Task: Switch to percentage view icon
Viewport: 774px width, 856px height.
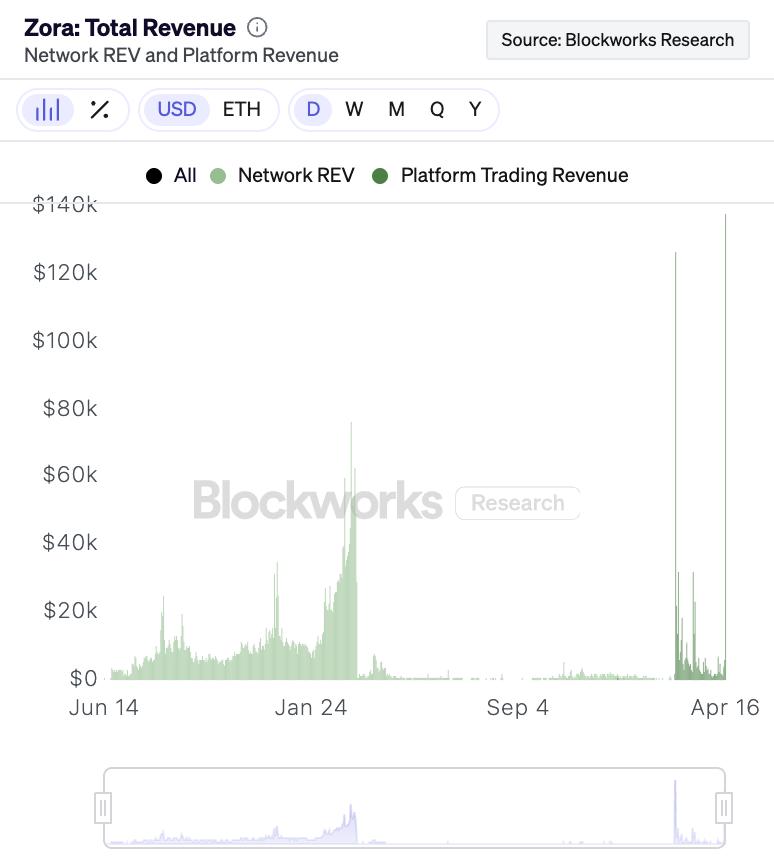Action: [x=99, y=110]
